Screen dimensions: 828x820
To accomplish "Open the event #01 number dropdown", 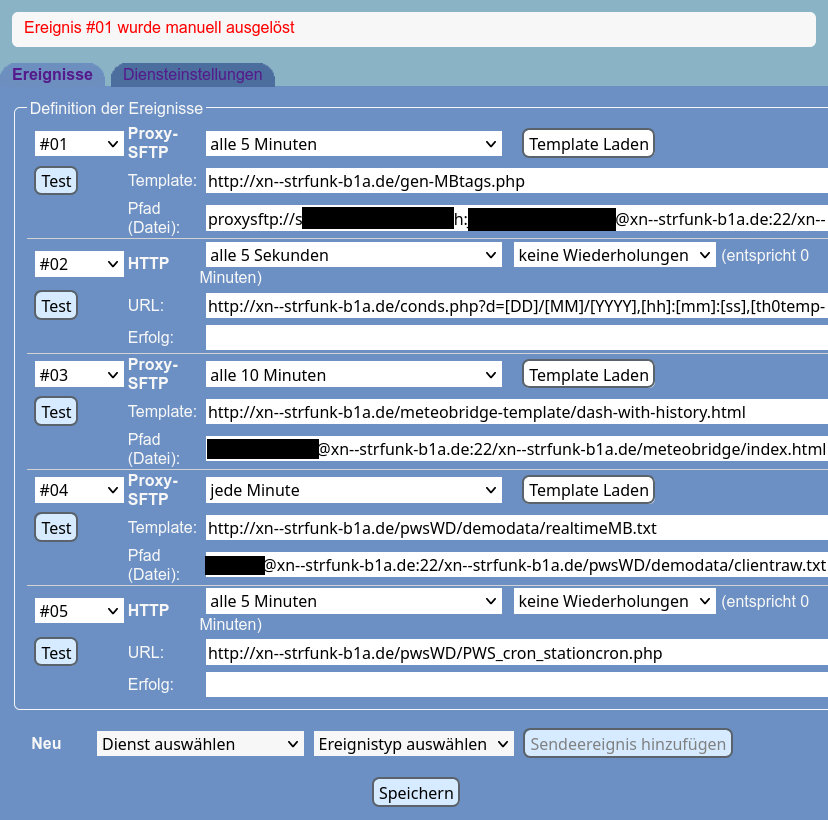I will click(78, 144).
